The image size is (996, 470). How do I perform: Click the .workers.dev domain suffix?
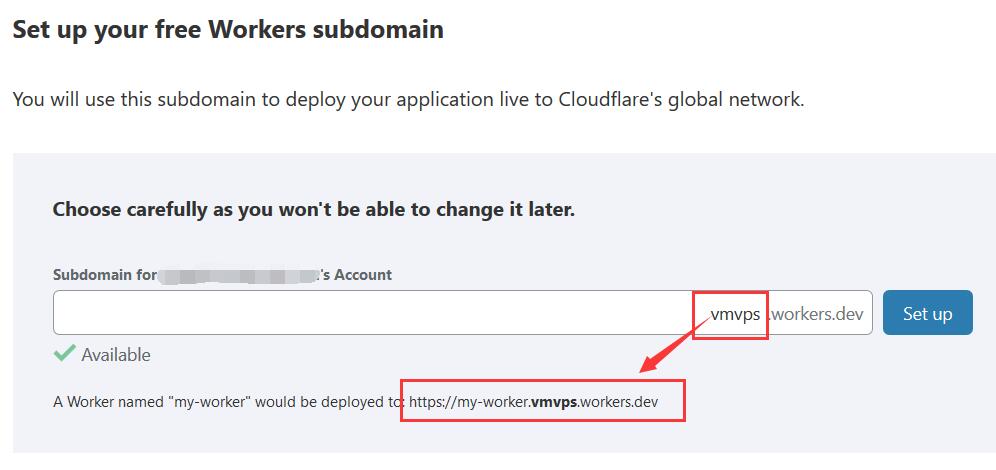[818, 313]
